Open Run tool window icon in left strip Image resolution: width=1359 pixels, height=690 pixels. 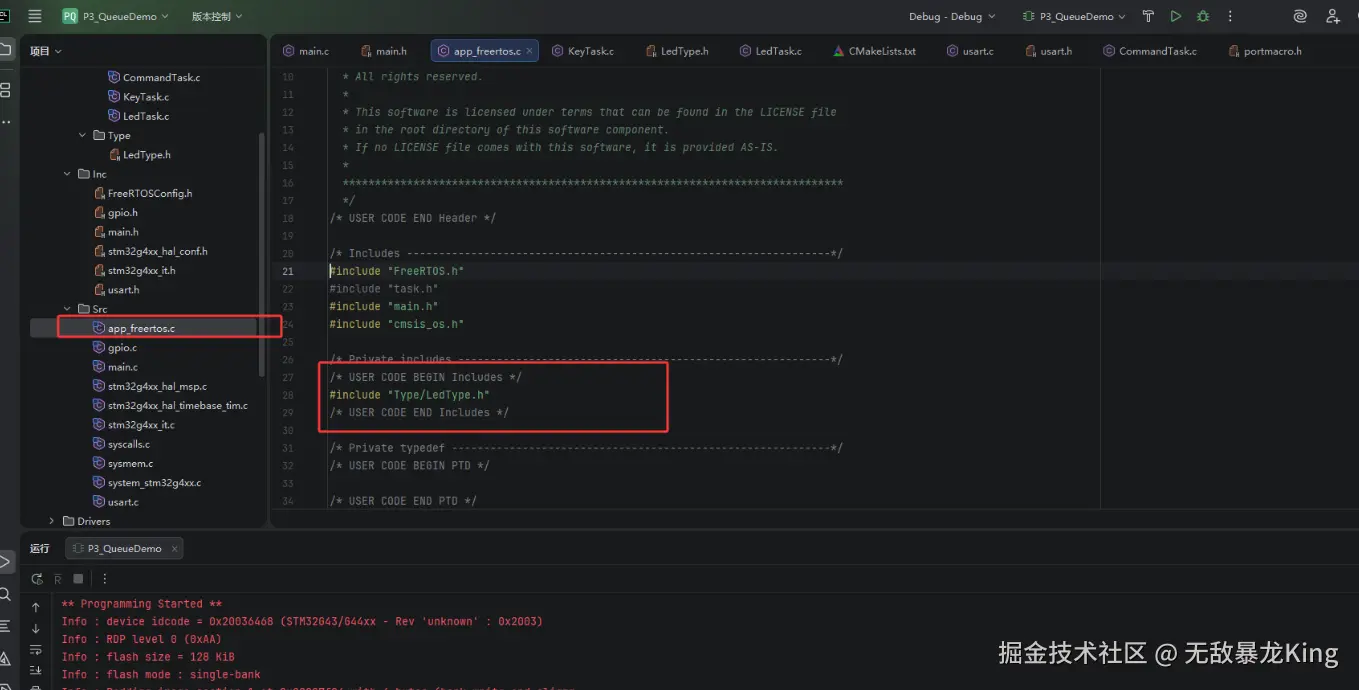(x=6, y=562)
